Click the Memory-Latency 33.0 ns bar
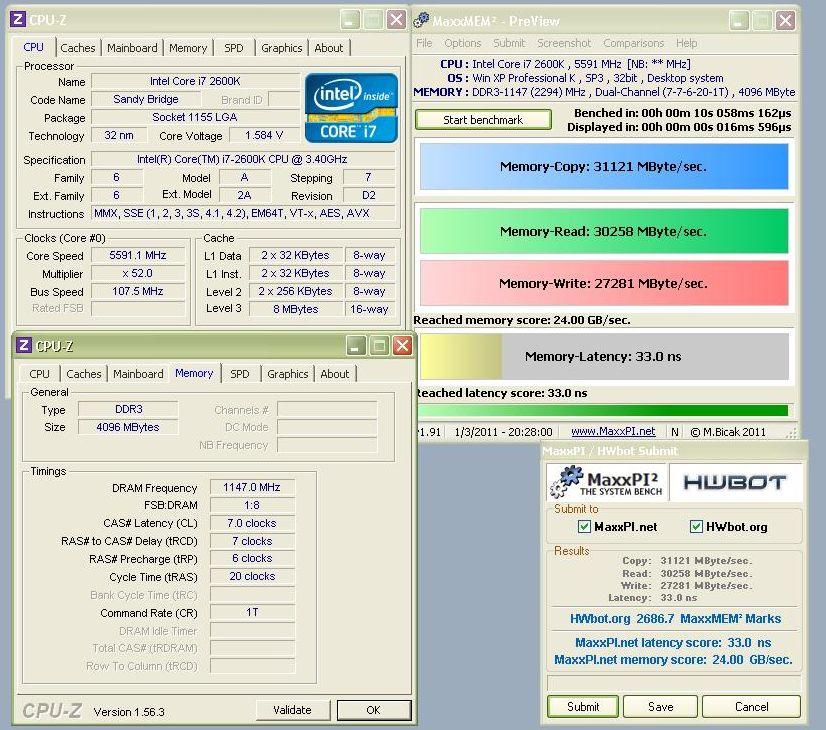This screenshot has width=826, height=730. coord(604,357)
